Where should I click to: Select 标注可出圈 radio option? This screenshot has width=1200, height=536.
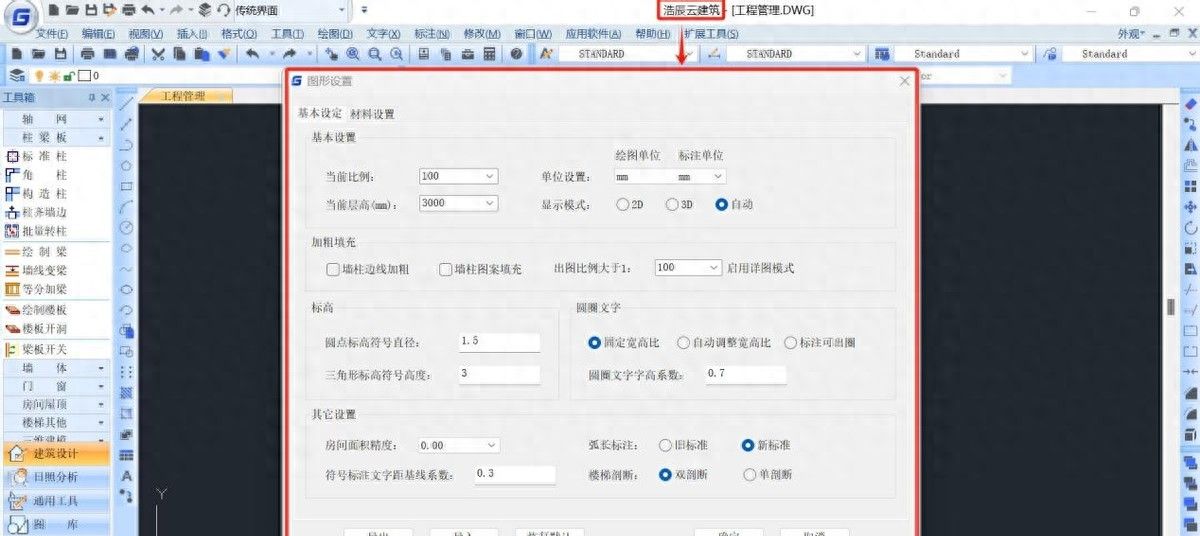791,343
